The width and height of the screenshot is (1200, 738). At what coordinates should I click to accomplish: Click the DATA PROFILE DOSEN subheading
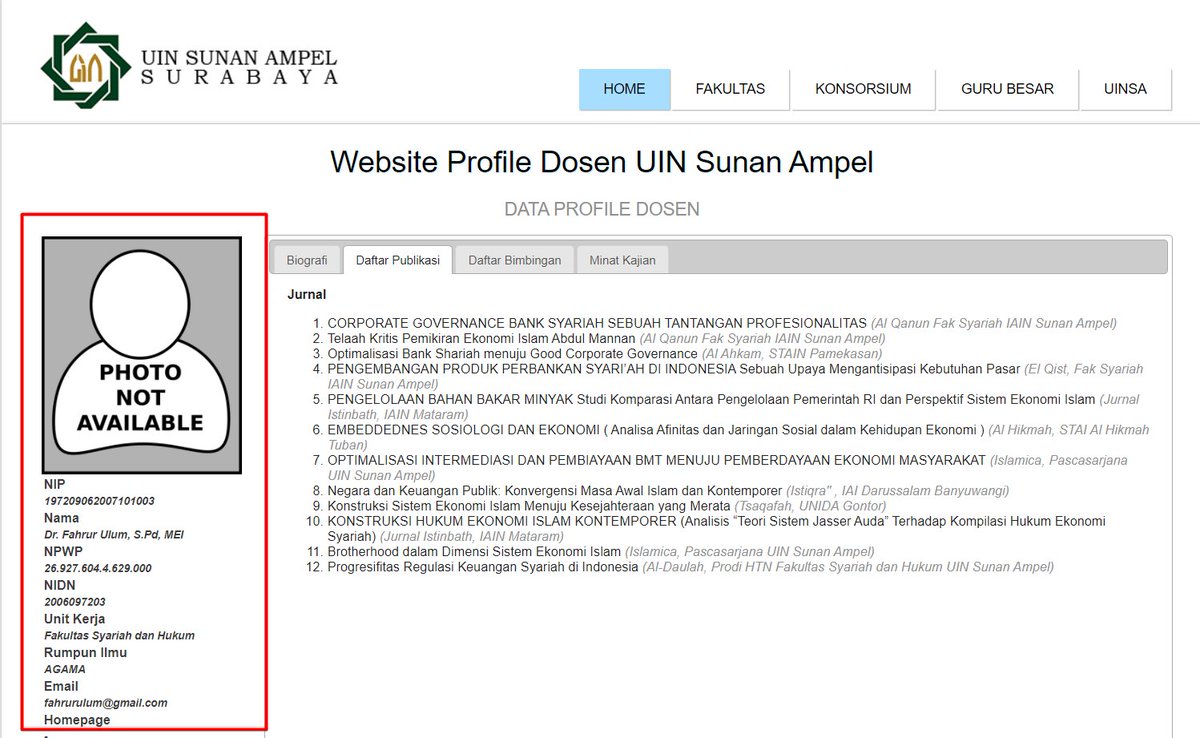(x=602, y=209)
